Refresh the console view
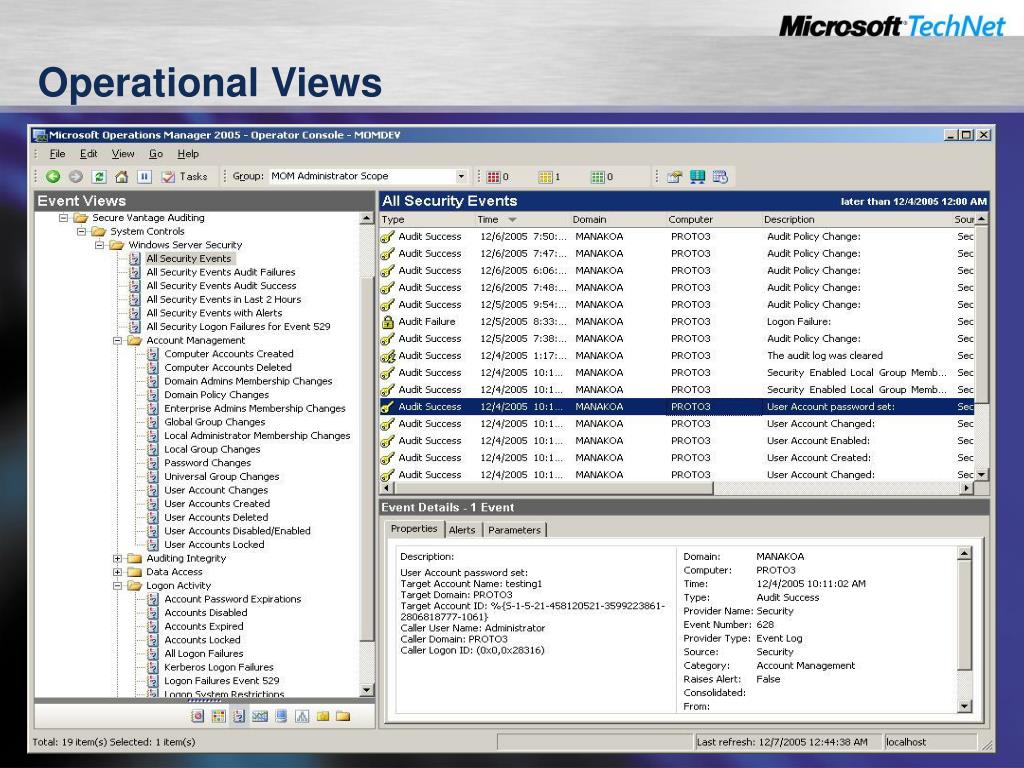The height and width of the screenshot is (768, 1024). click(x=99, y=176)
